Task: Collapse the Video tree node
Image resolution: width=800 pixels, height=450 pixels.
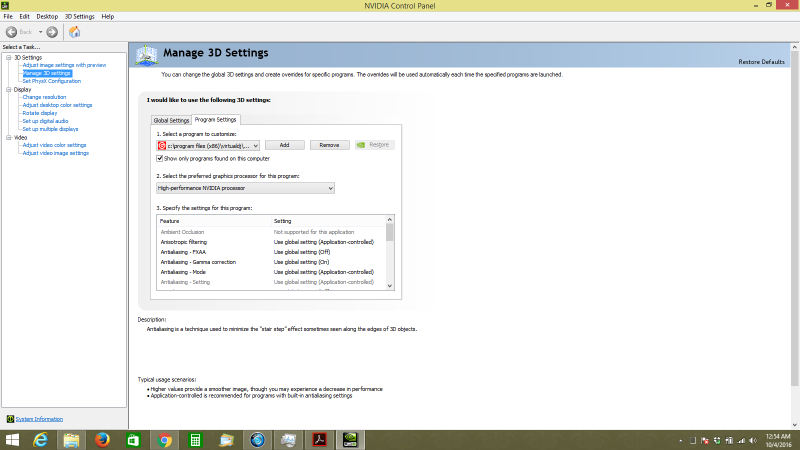Action: 9,138
